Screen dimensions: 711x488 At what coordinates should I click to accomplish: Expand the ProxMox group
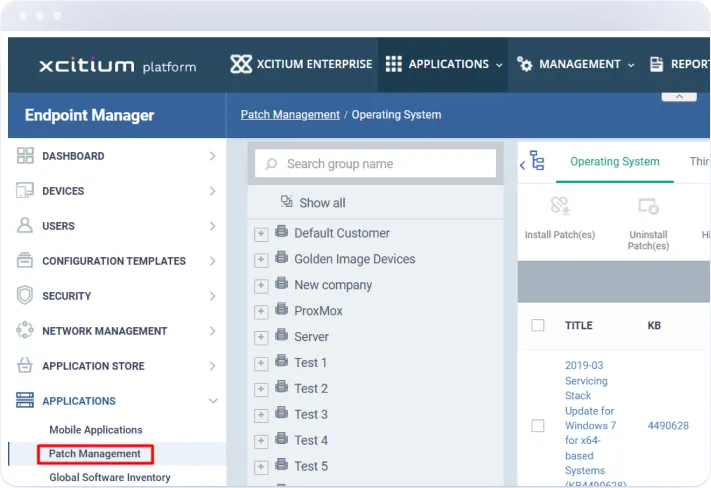[261, 312]
